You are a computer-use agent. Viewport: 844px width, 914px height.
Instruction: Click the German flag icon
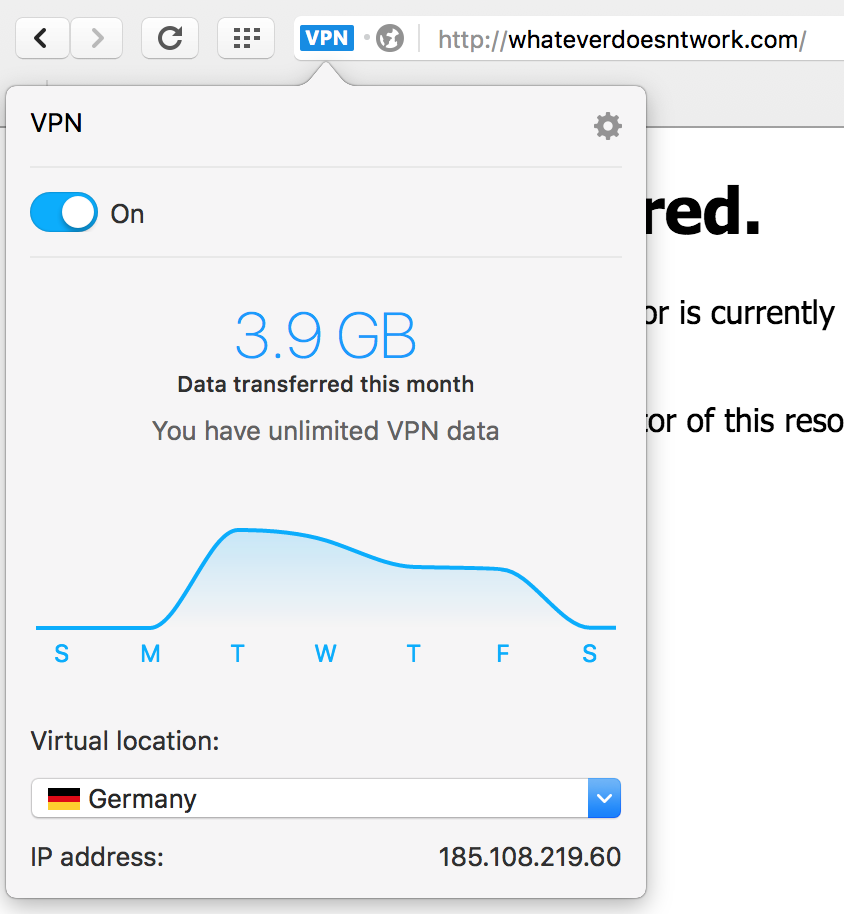64,799
